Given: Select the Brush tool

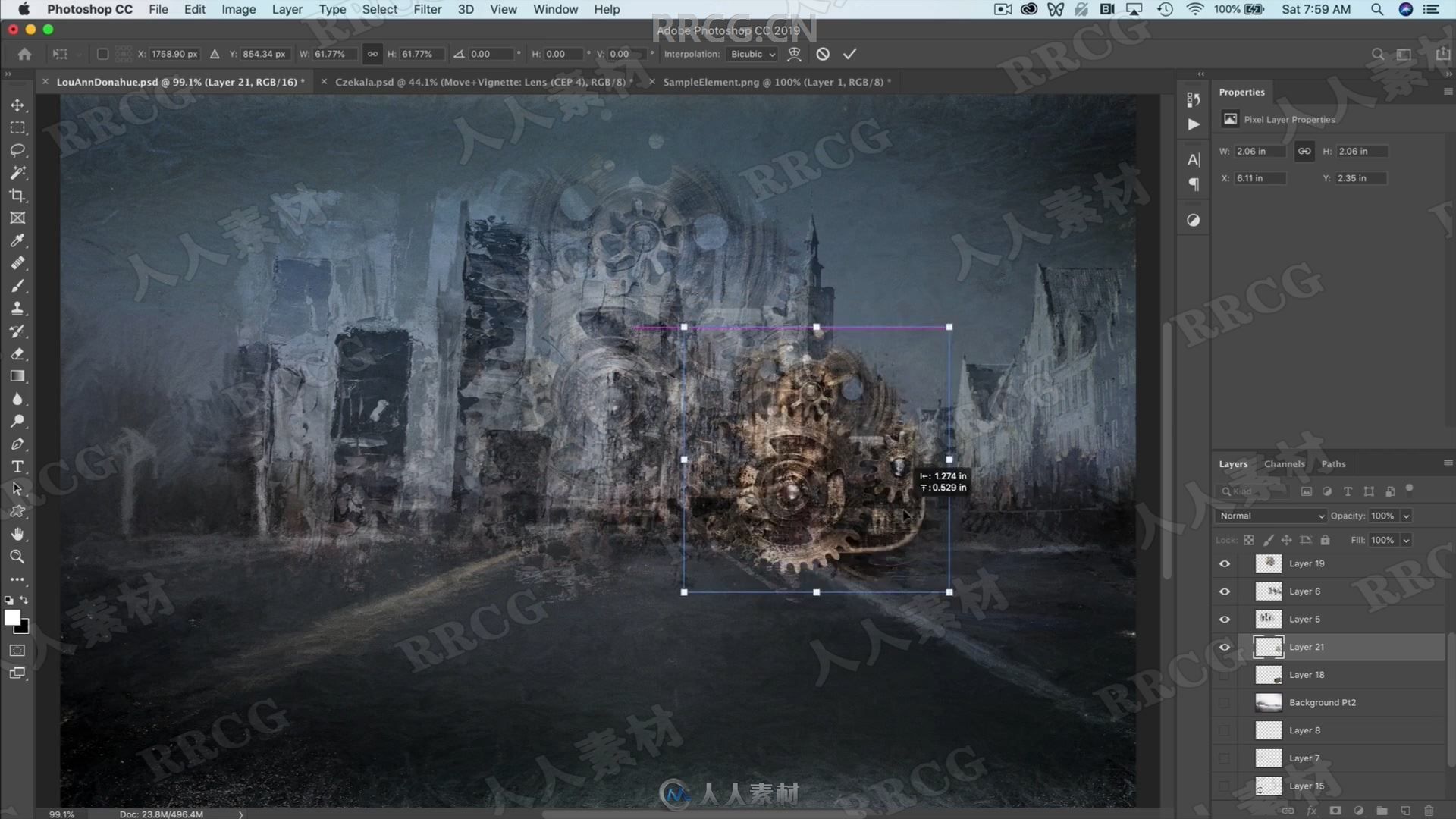Looking at the screenshot, I should [17, 286].
